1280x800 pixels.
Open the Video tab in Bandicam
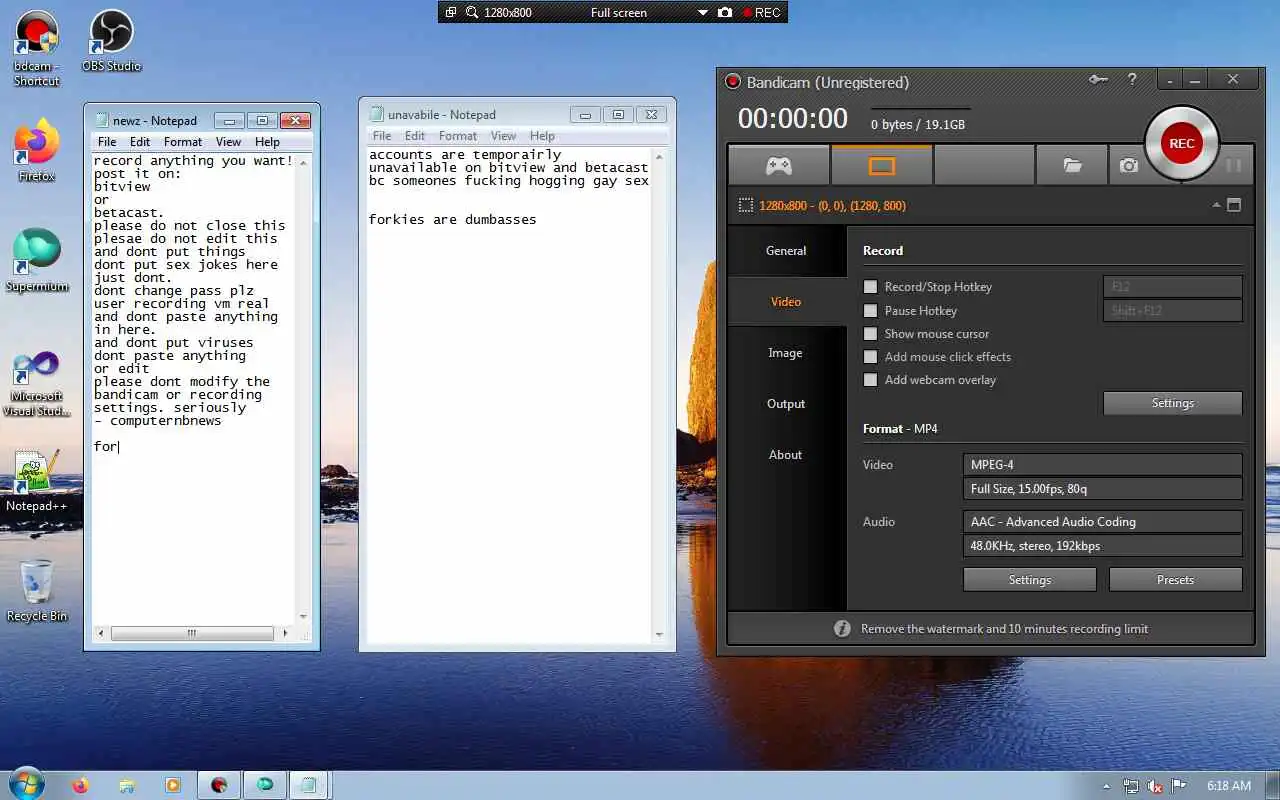[x=786, y=302]
